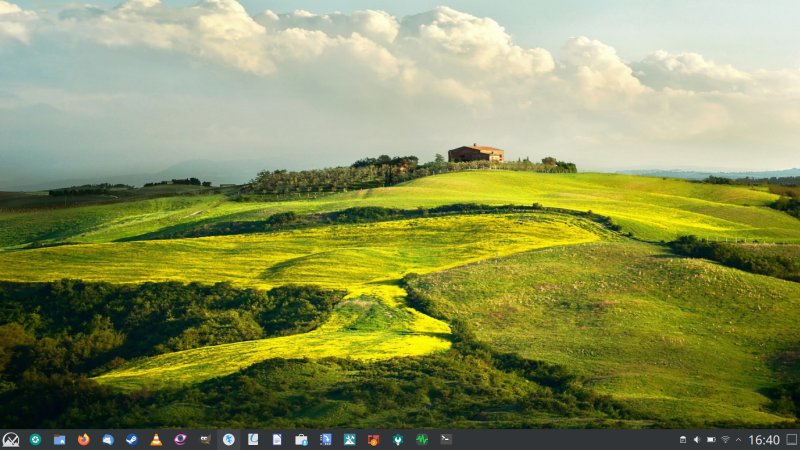Open the green wrench utility icon
Image resolution: width=800 pixels, height=450 pixels.
coord(398,439)
